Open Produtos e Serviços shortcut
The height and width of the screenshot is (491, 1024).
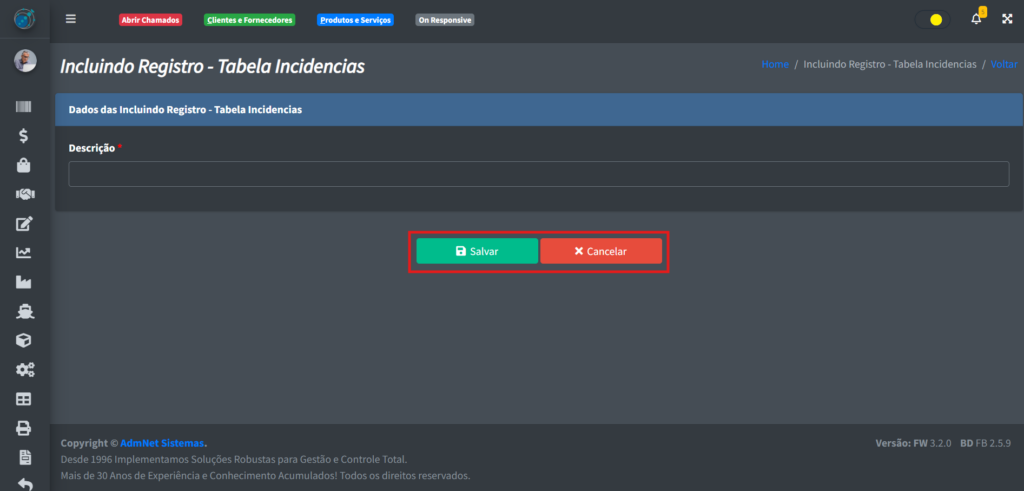[x=355, y=20]
